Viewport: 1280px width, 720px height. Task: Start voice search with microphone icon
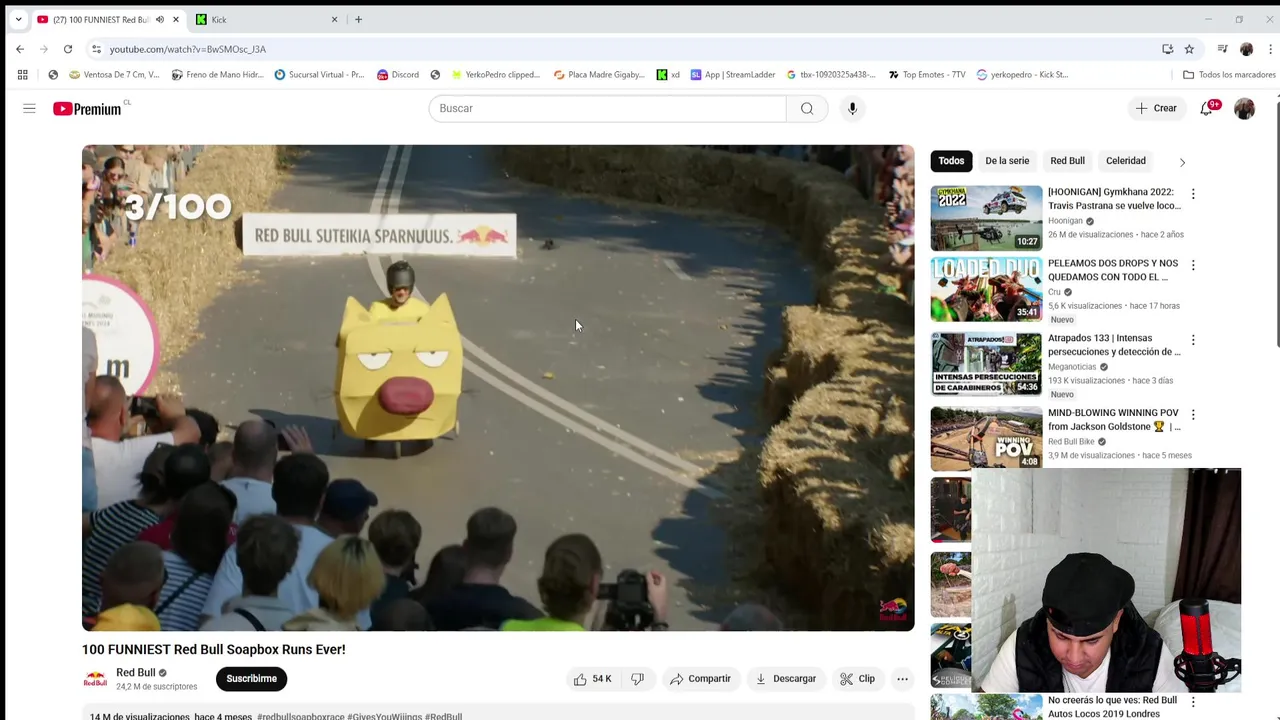[x=852, y=108]
